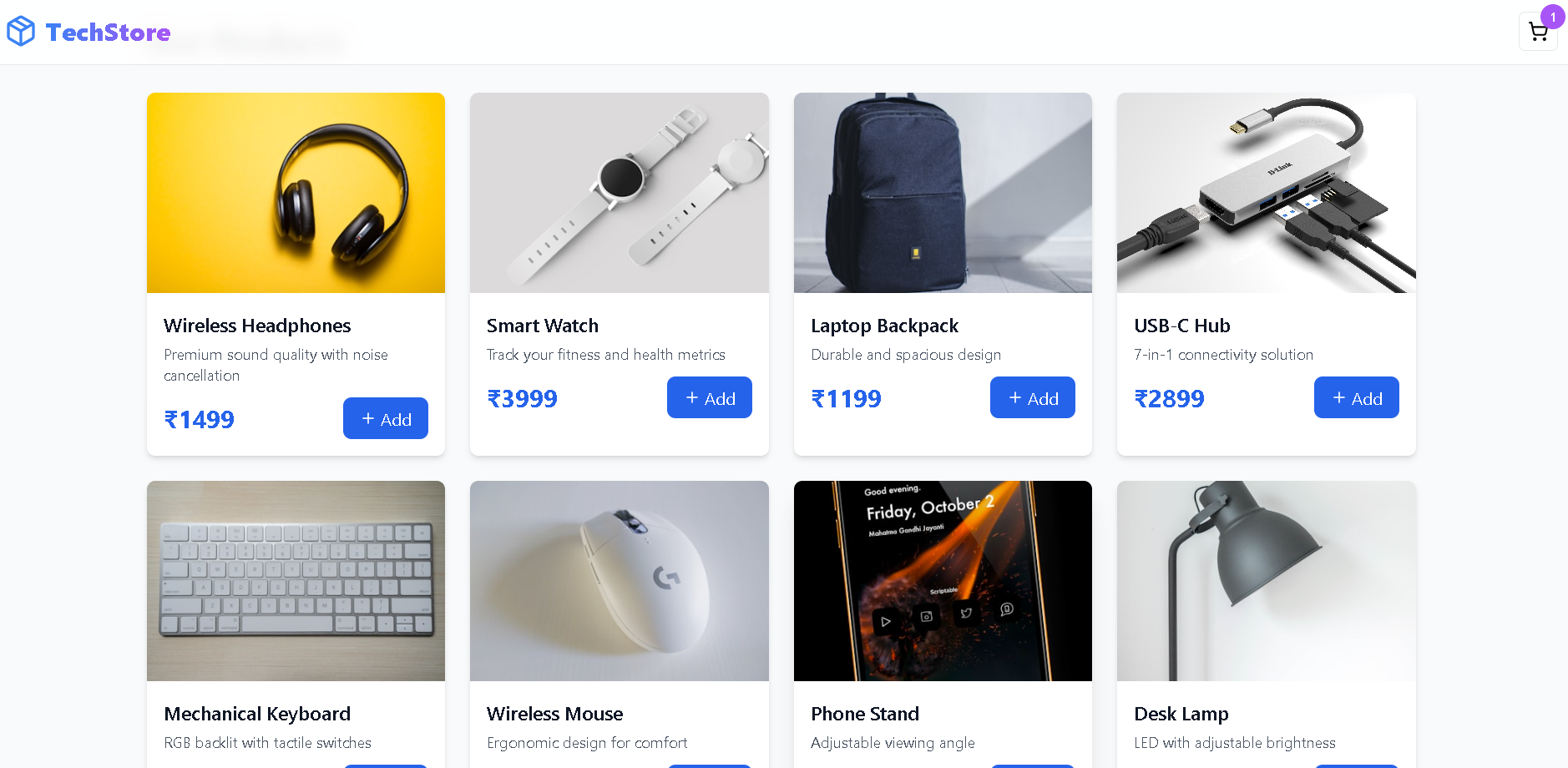The width and height of the screenshot is (1568, 768).
Task: Add Laptop Backpack to cart
Action: 1033,397
